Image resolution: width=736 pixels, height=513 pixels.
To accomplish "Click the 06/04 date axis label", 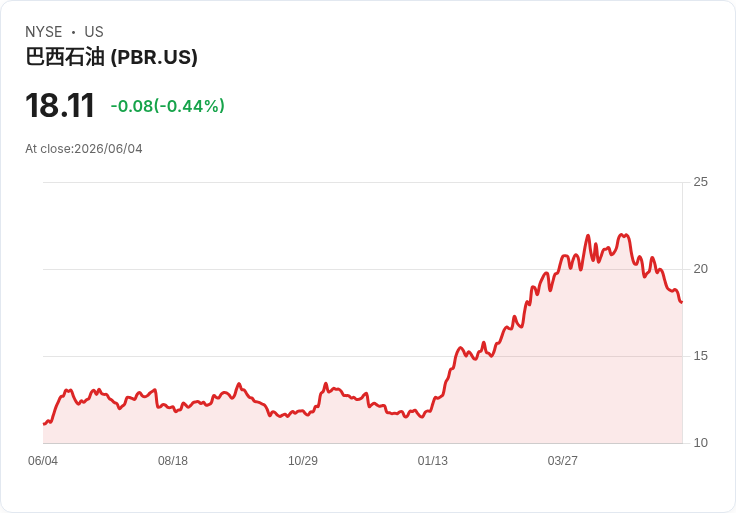I will [x=43, y=460].
